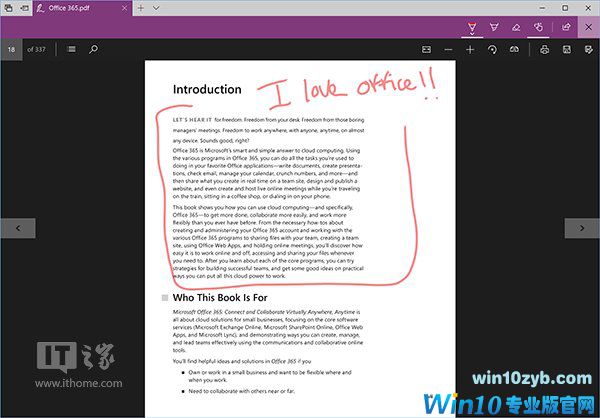Screen dimensions: 600x418
Task: Show tabs you've set aside
Action: tap(8, 8)
